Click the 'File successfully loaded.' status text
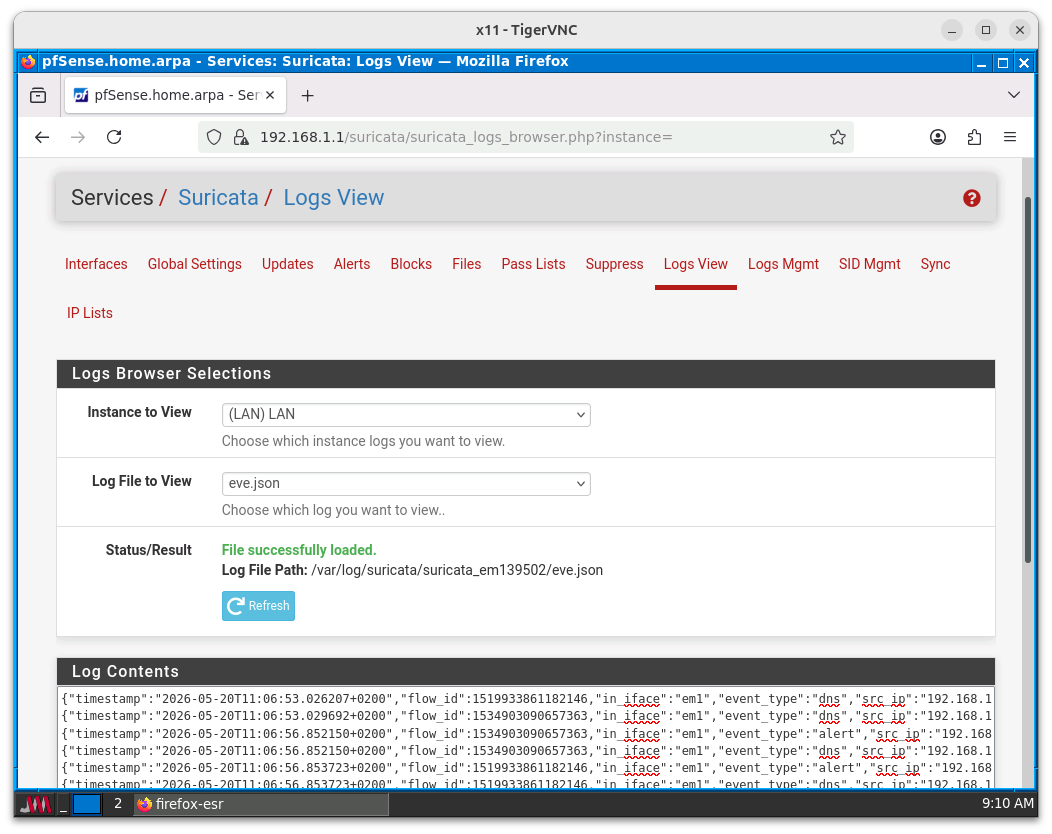This screenshot has width=1052, height=834. [299, 550]
